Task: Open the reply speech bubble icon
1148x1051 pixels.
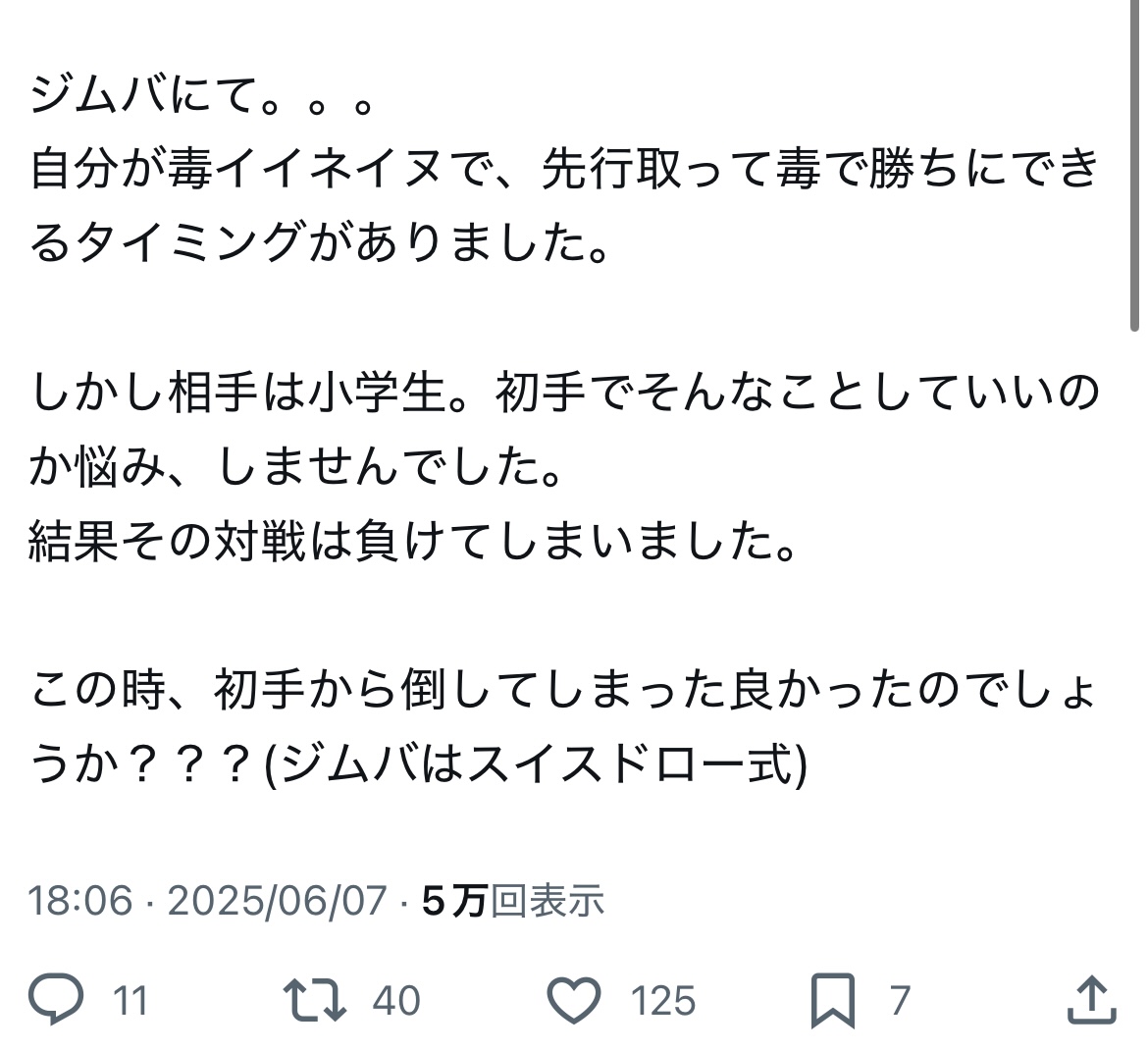Action: click(56, 998)
